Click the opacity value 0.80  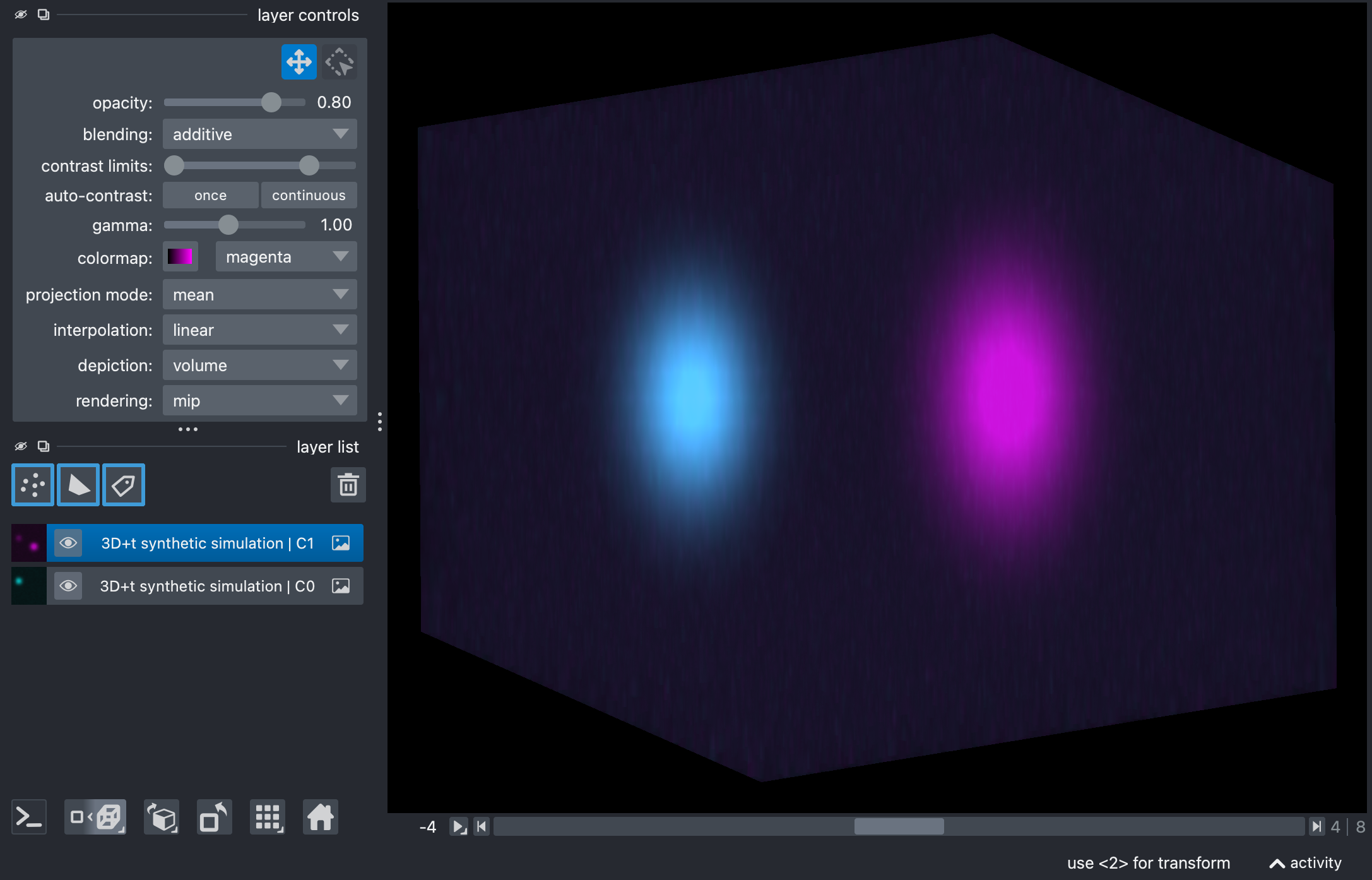click(x=334, y=102)
